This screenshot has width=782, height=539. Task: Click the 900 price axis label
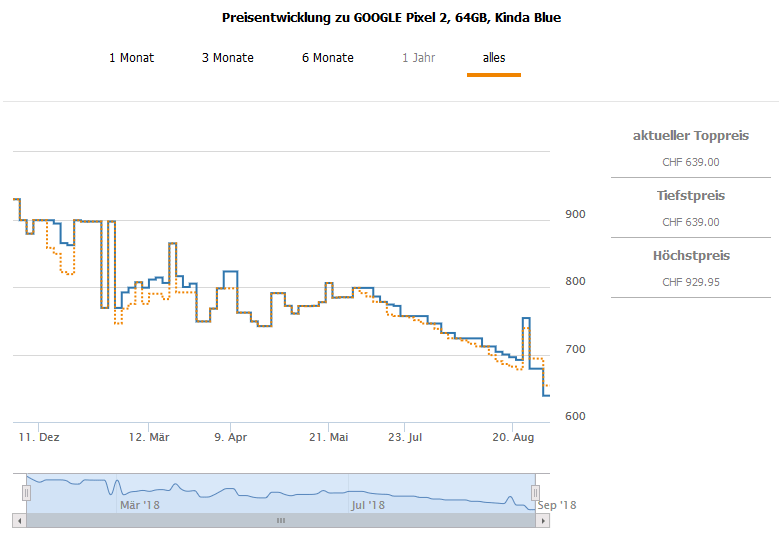pyautogui.click(x=575, y=215)
